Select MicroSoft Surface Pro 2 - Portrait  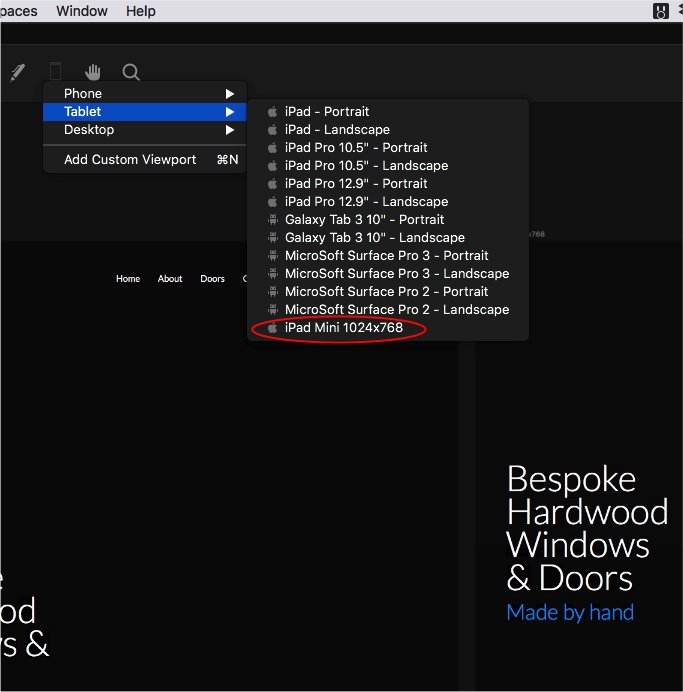(x=386, y=292)
